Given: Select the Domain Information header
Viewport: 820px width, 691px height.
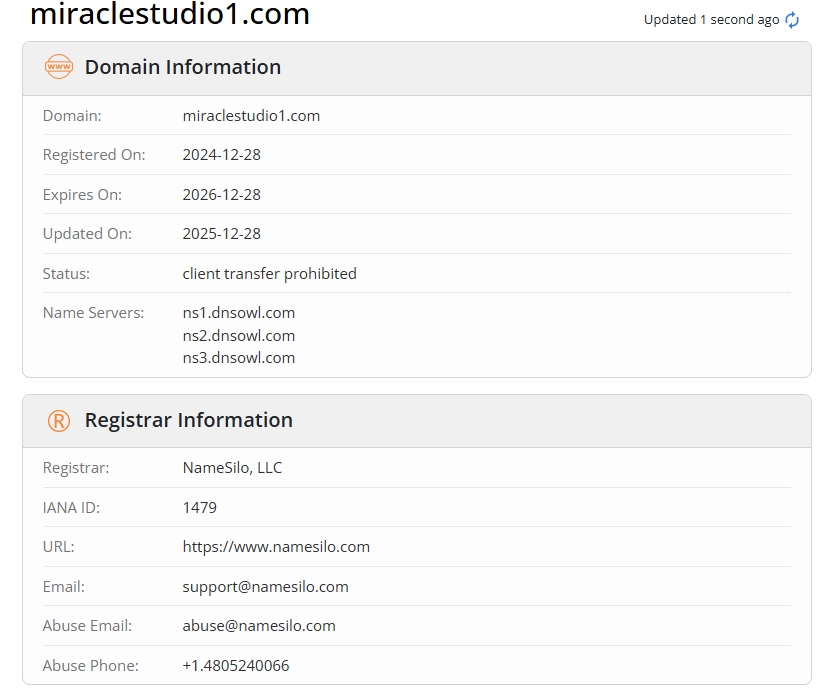Looking at the screenshot, I should 183,67.
